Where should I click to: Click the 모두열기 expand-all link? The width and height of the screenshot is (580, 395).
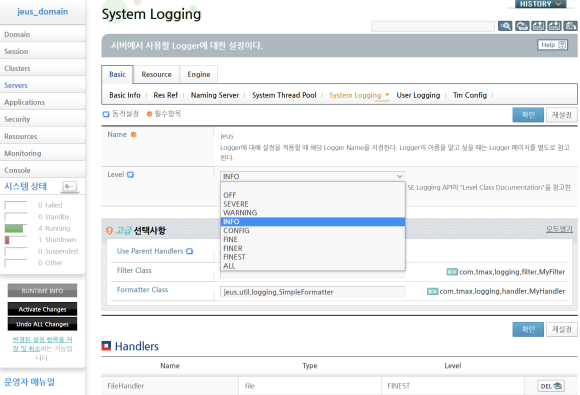click(559, 229)
